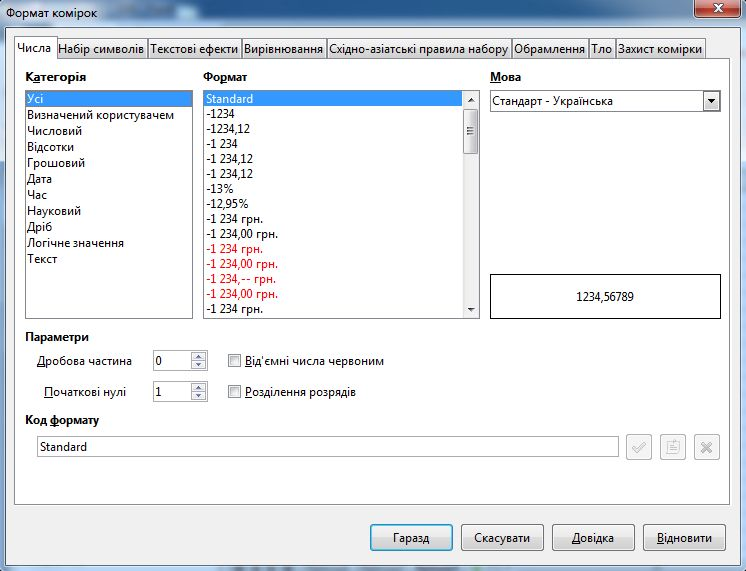Click the Код формату text field
The width and height of the screenshot is (746, 571).
(327, 447)
